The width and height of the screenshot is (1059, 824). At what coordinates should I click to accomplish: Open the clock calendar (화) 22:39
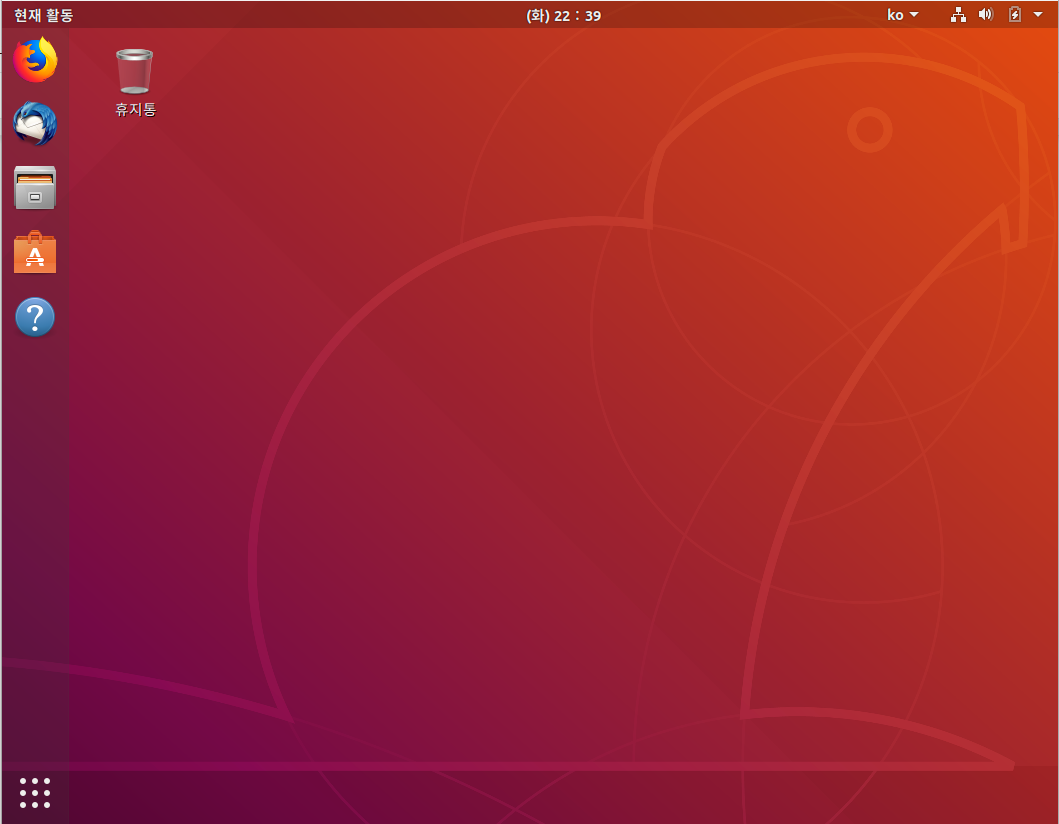(563, 16)
